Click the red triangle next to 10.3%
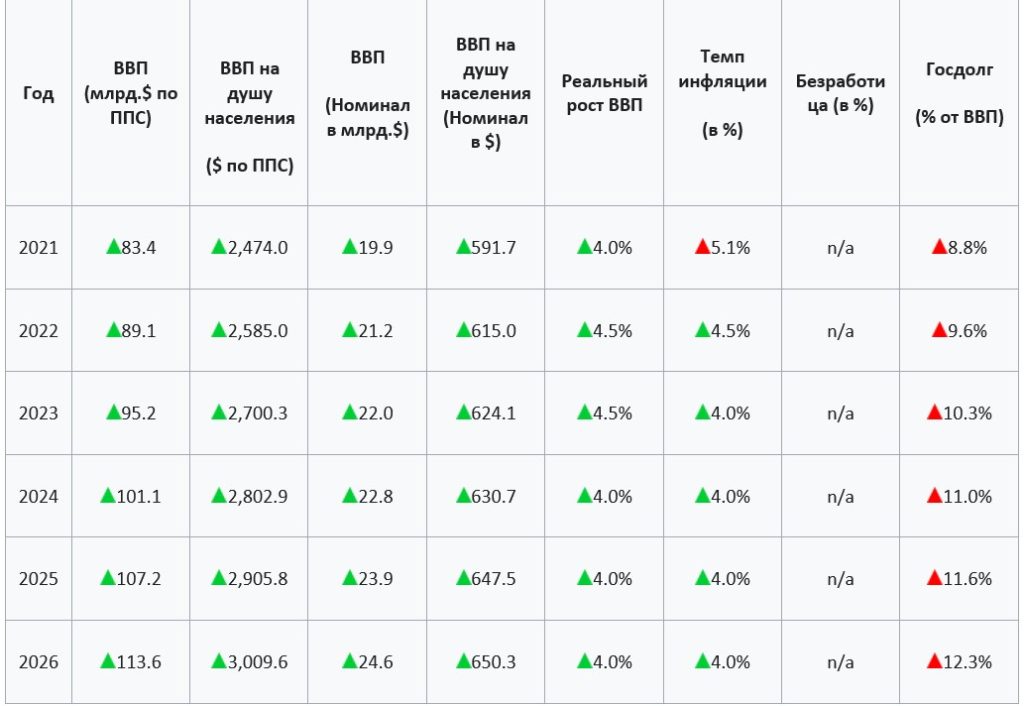 pyautogui.click(x=934, y=412)
